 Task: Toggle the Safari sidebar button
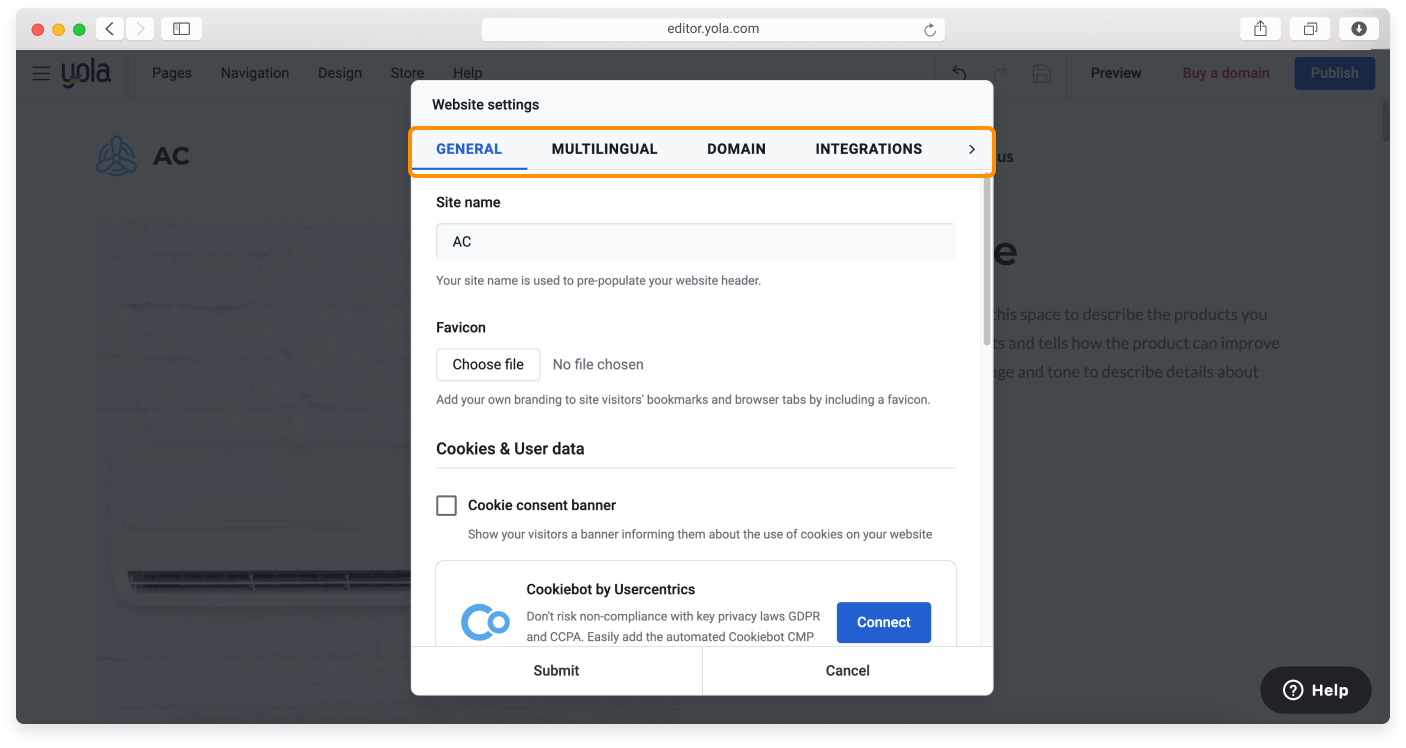(x=181, y=29)
